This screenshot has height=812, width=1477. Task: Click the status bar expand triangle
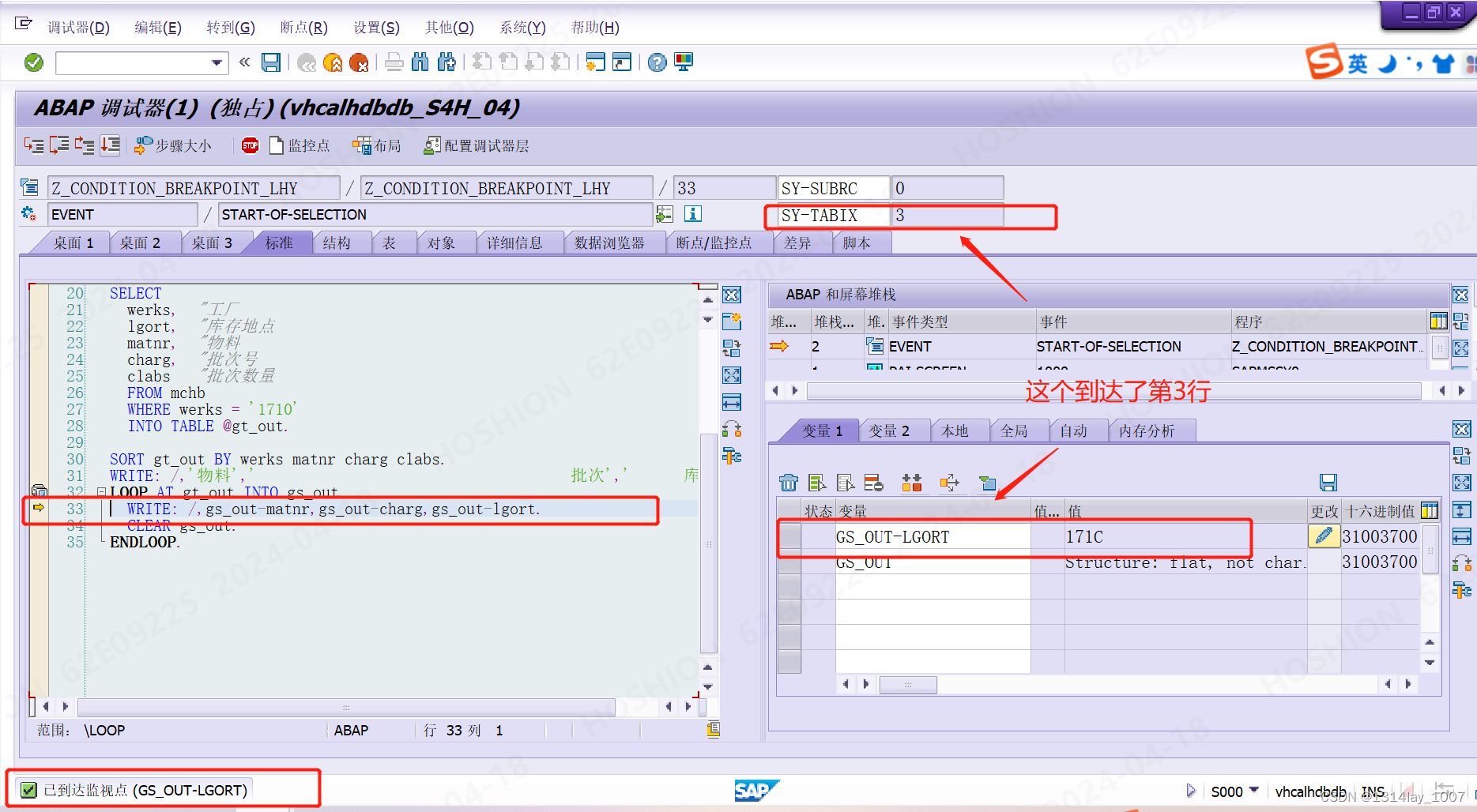1191,791
